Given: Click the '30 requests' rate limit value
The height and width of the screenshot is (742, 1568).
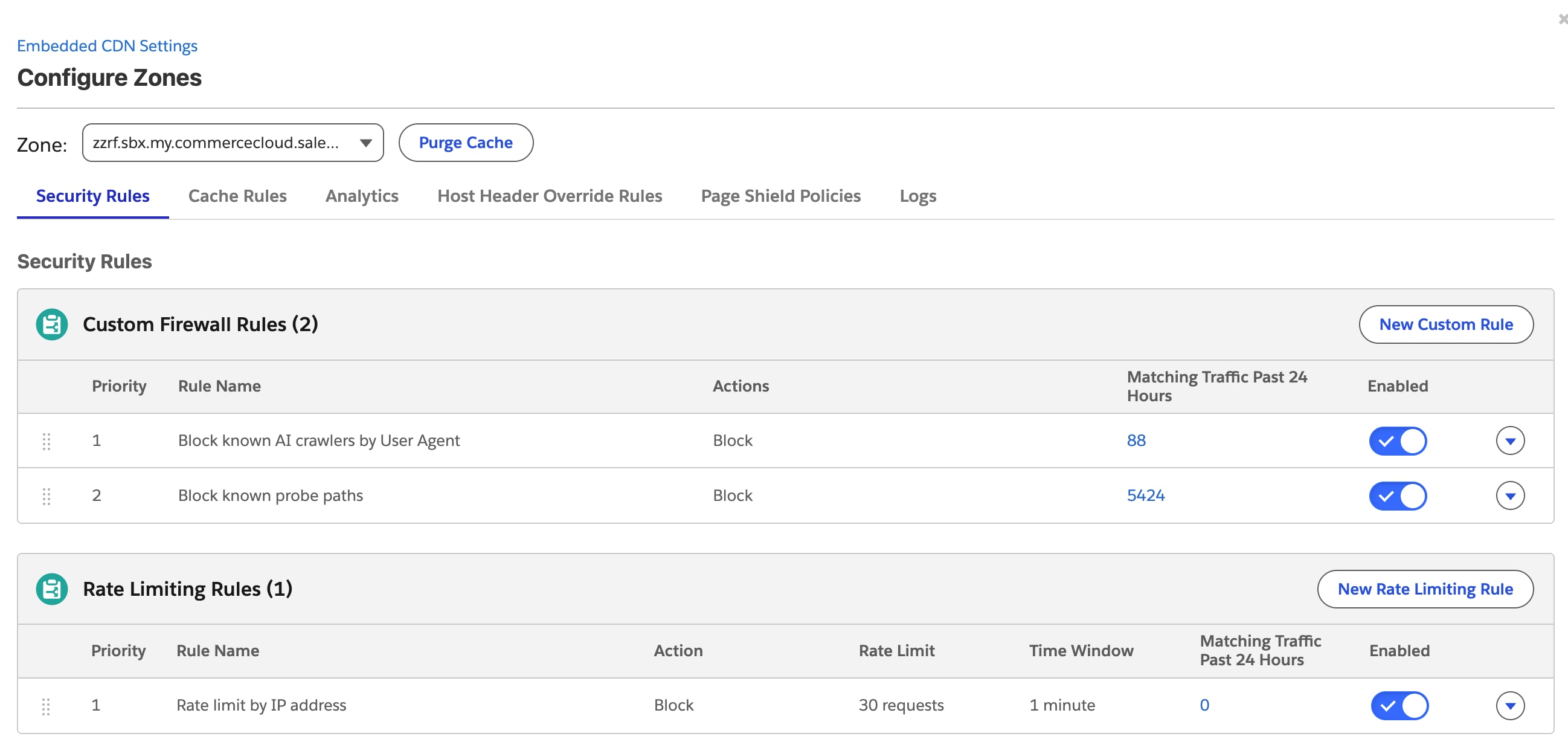Looking at the screenshot, I should [901, 706].
